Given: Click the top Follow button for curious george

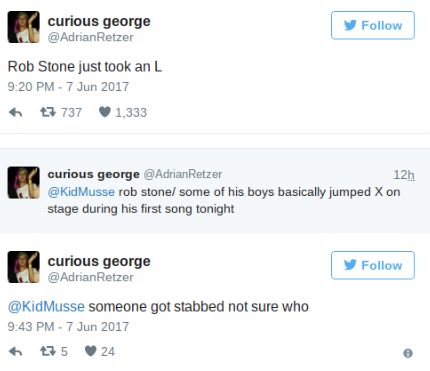Looking at the screenshot, I should pyautogui.click(x=373, y=25).
